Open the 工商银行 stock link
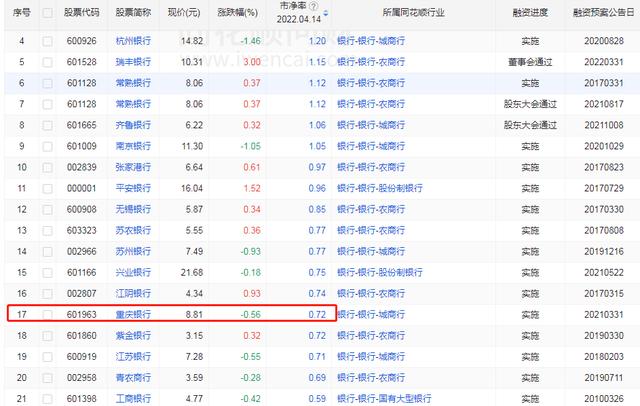640x406 pixels. point(133,399)
